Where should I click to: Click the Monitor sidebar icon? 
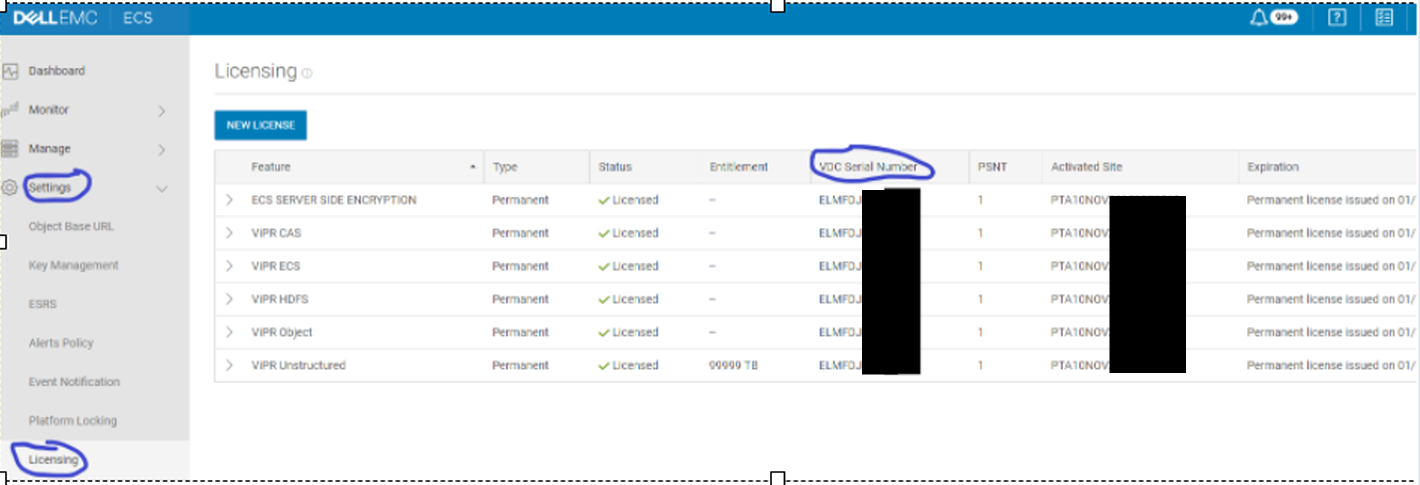pos(10,110)
